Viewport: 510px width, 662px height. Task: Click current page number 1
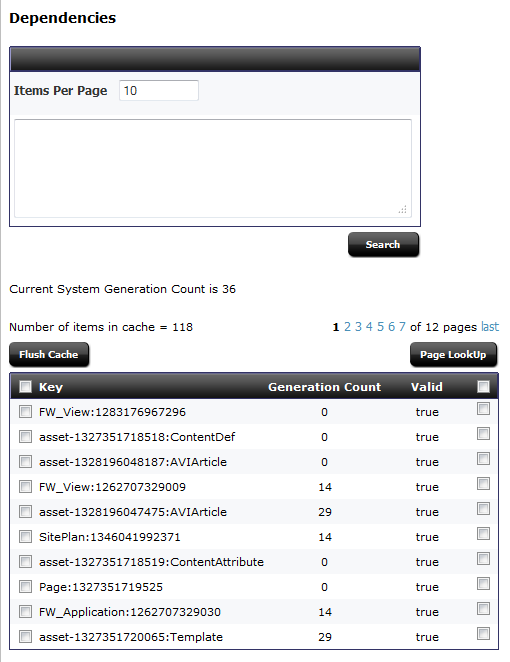(x=336, y=327)
